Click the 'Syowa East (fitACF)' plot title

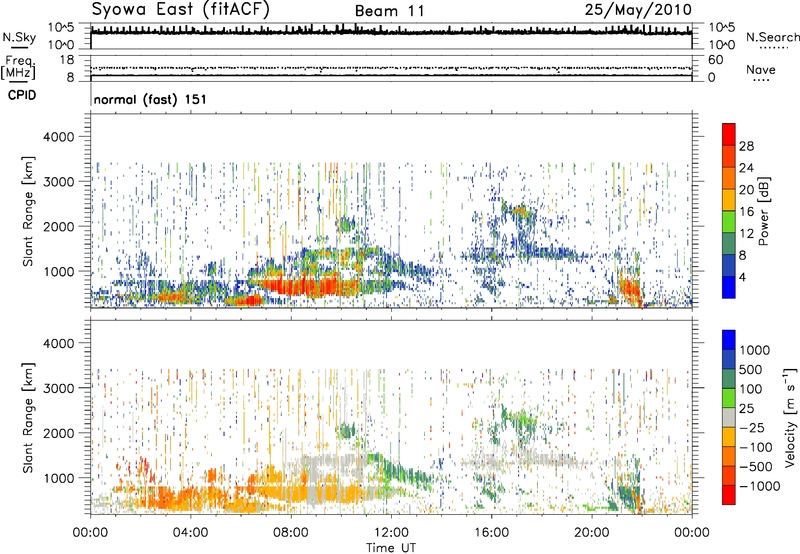point(180,10)
